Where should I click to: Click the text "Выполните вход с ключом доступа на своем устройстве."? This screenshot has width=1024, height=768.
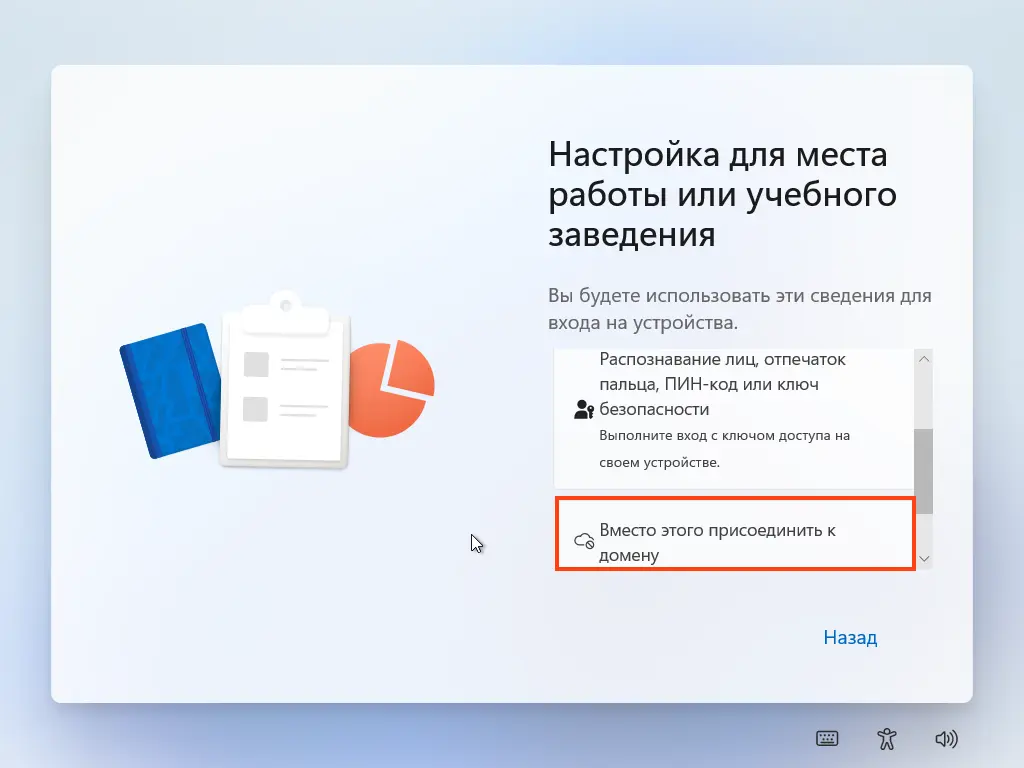724,449
